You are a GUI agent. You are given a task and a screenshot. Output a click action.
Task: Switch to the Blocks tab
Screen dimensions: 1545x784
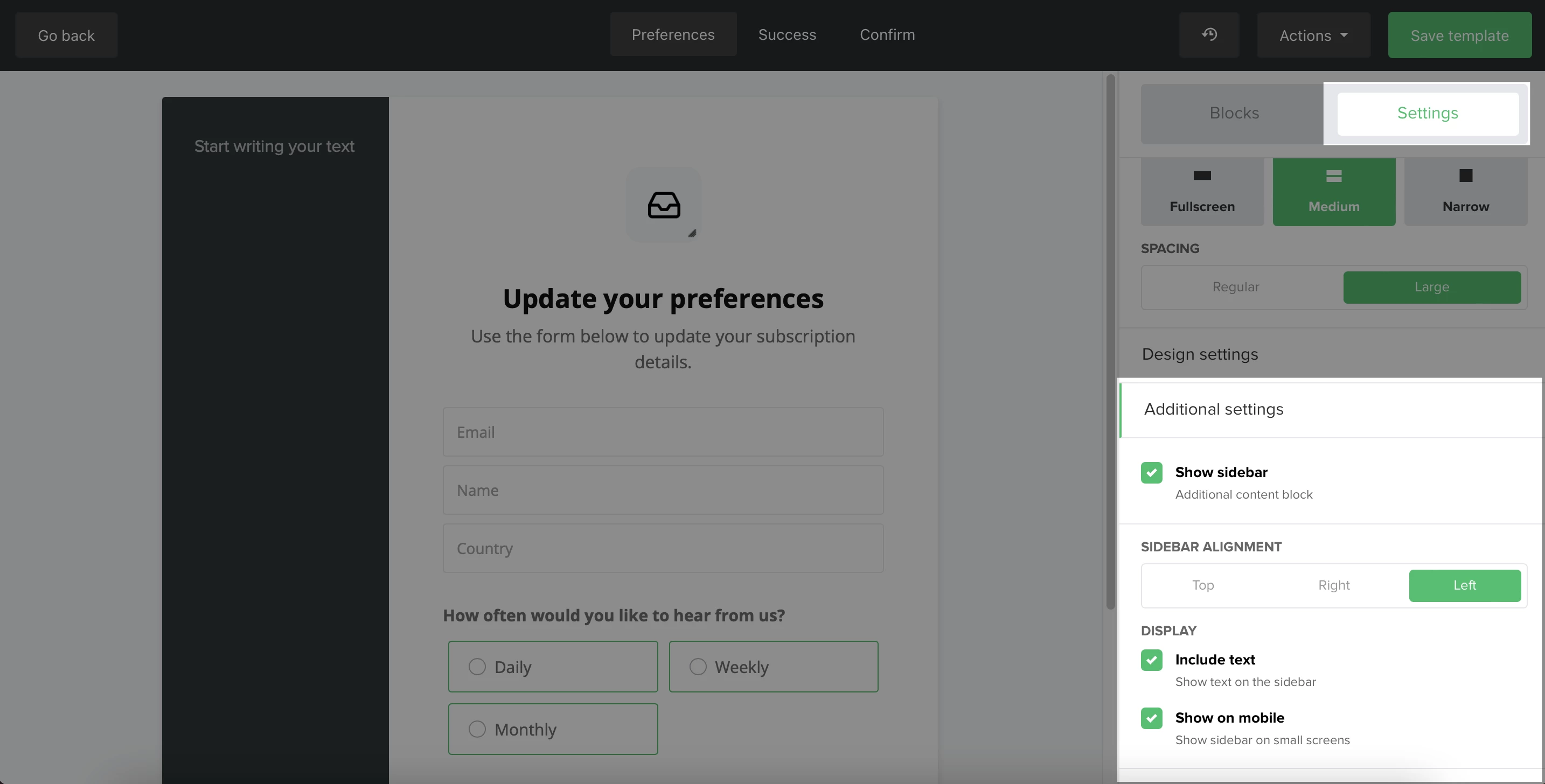click(x=1234, y=113)
